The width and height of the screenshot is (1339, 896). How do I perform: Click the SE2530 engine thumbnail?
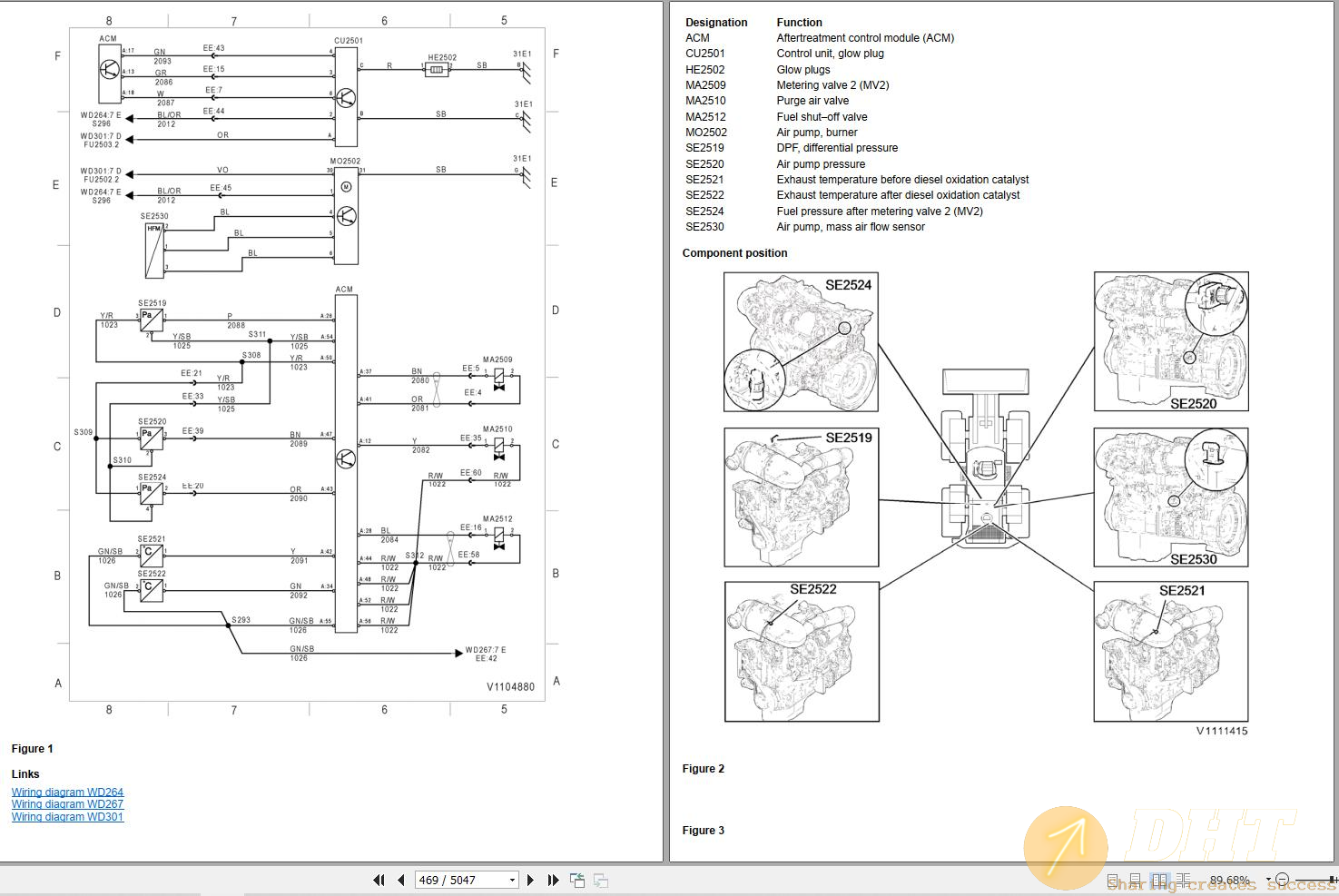point(1171,497)
